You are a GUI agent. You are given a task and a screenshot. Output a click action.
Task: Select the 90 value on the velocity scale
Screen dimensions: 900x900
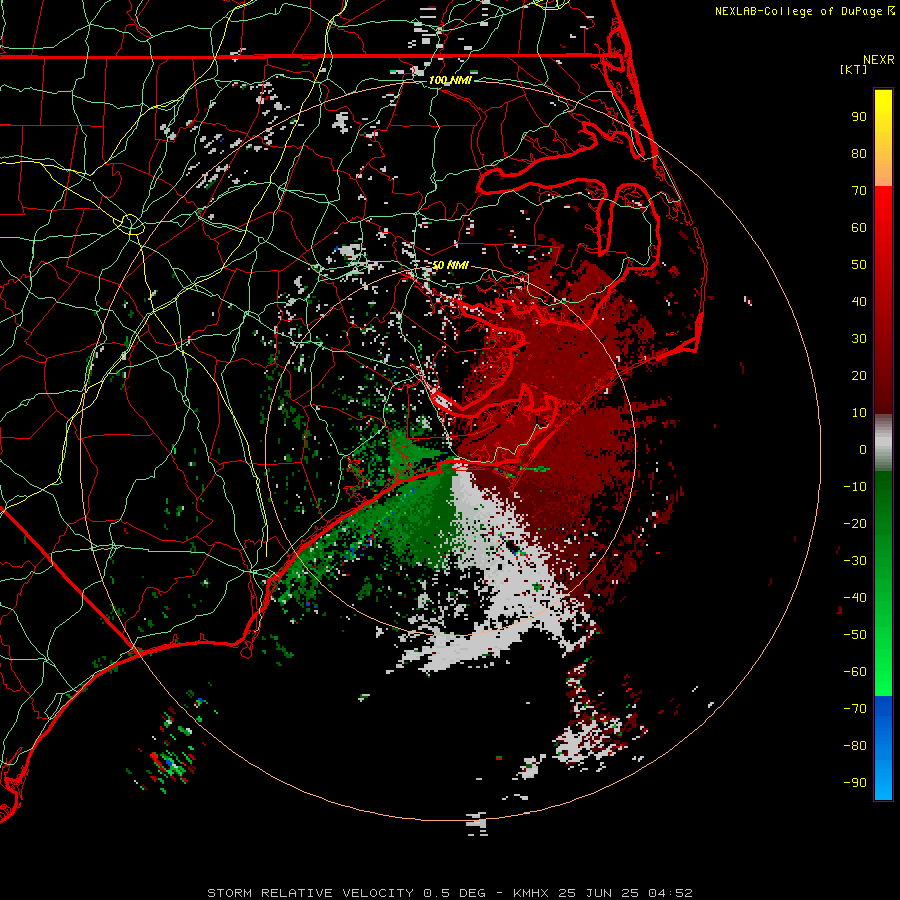pos(859,117)
